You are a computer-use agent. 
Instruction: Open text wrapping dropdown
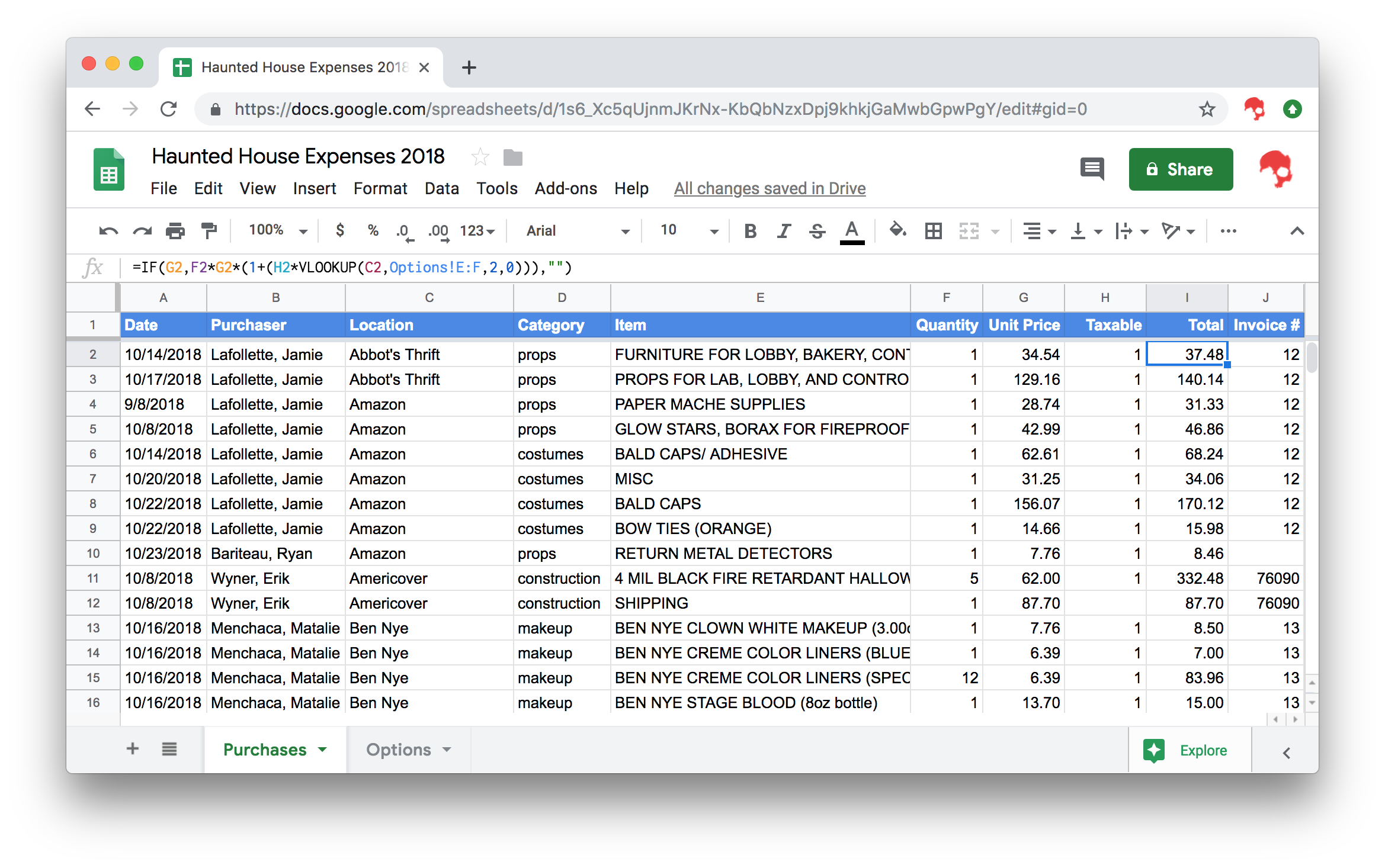pos(1131,231)
